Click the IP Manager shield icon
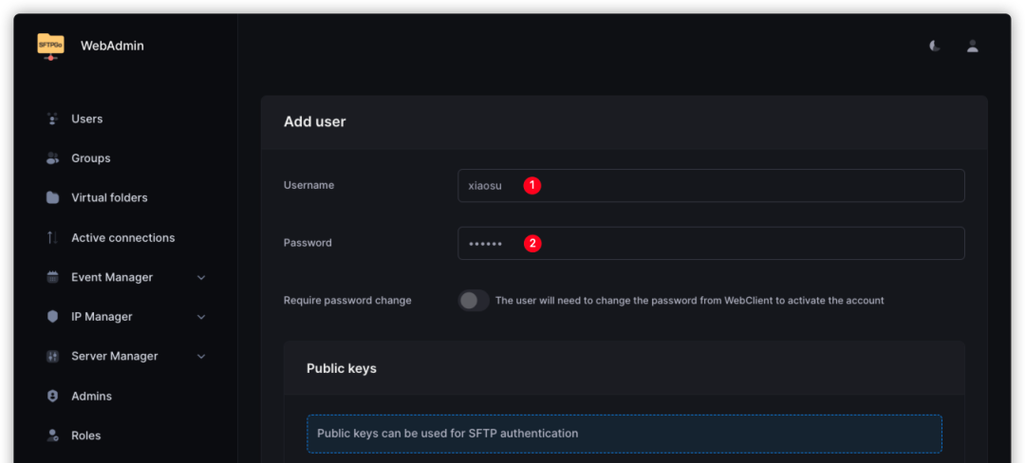Image resolution: width=1025 pixels, height=463 pixels. 53,317
